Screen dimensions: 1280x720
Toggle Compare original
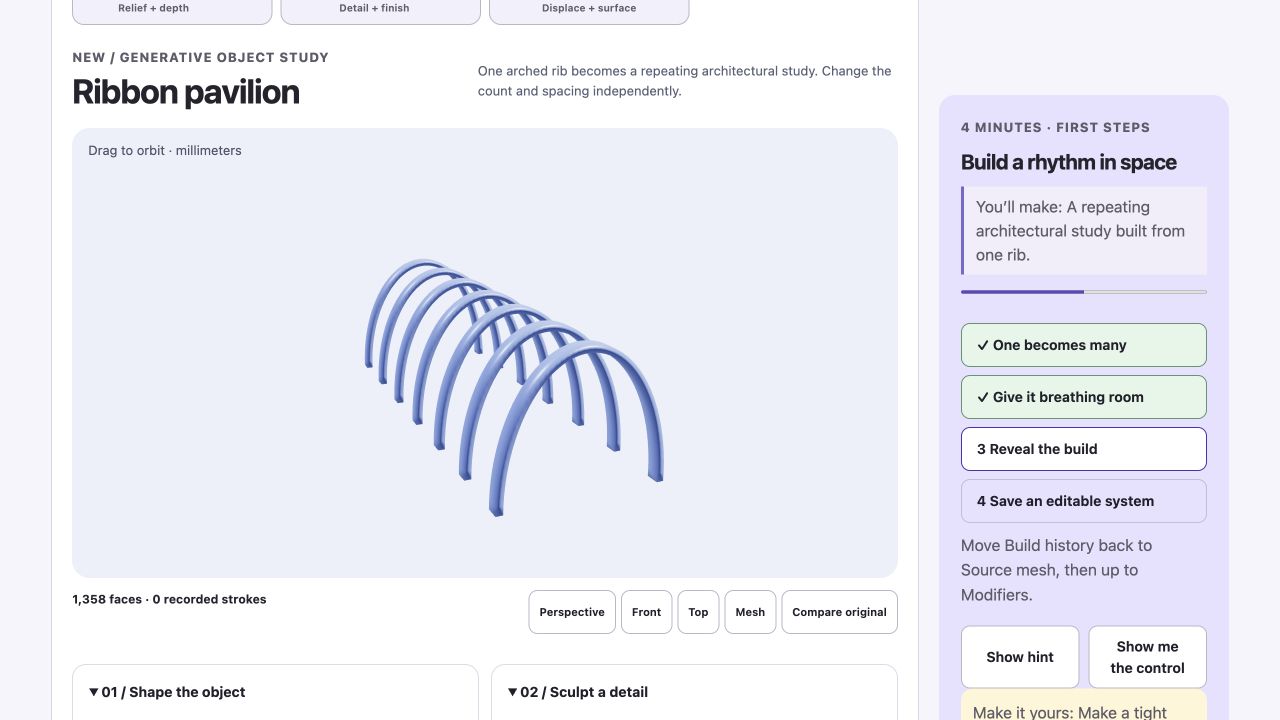coord(840,612)
